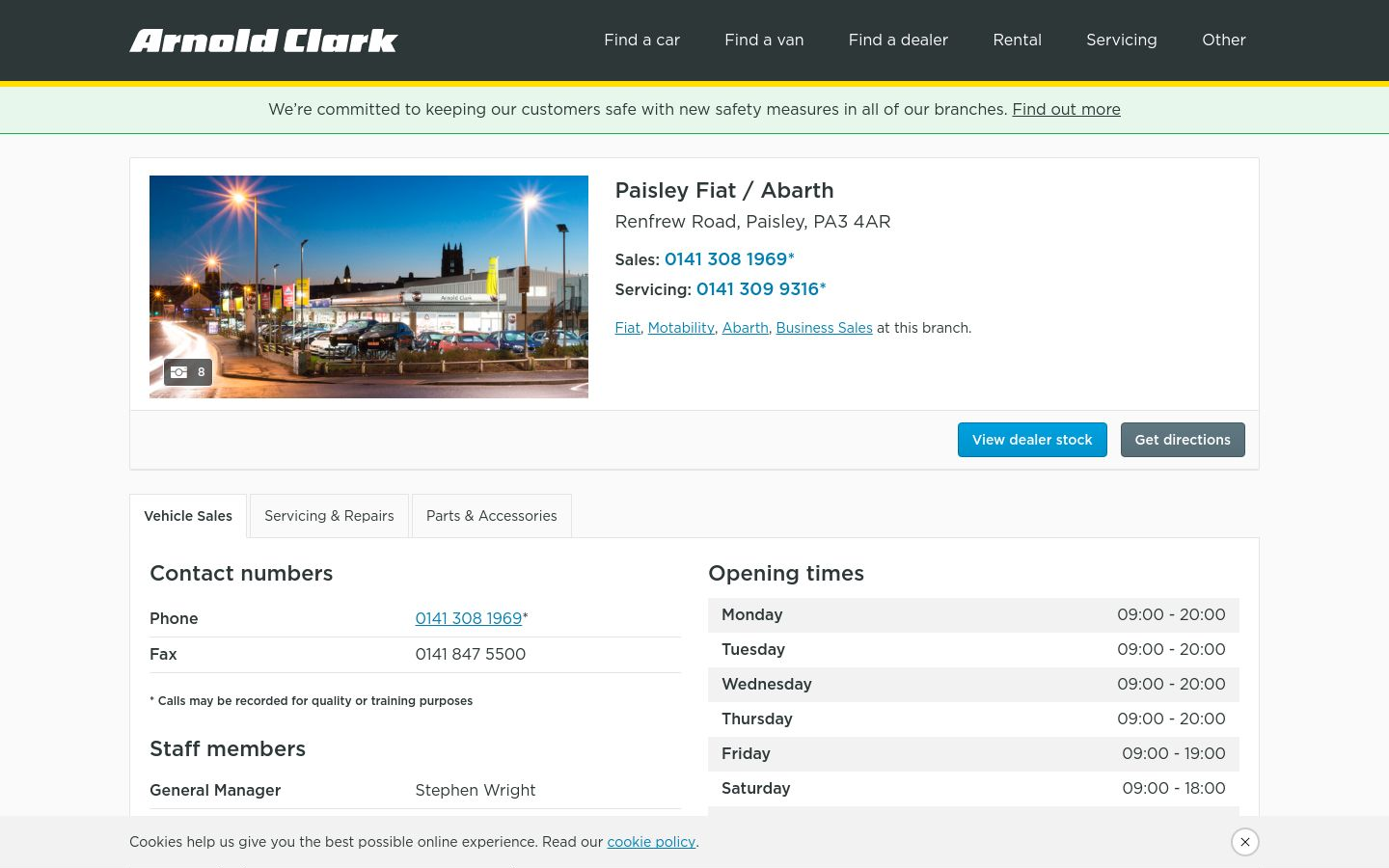
Task: Click the Tuesday opening times row
Action: click(x=973, y=650)
